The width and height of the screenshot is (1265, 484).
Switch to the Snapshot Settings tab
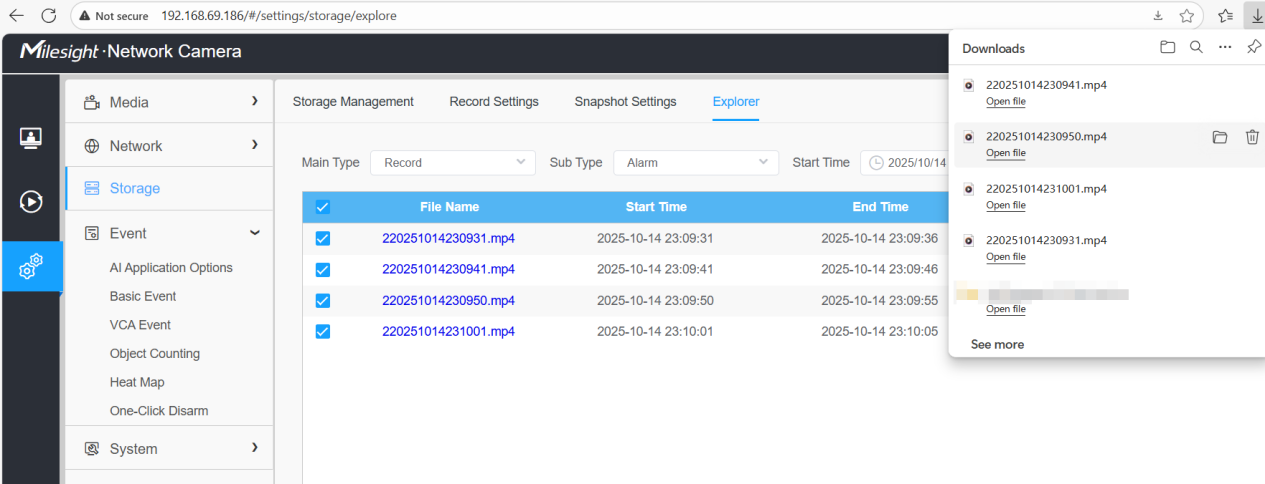point(625,101)
